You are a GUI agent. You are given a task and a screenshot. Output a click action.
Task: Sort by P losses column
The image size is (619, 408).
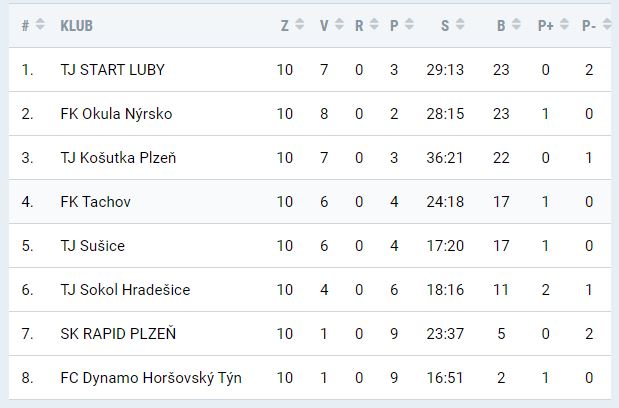(408, 25)
